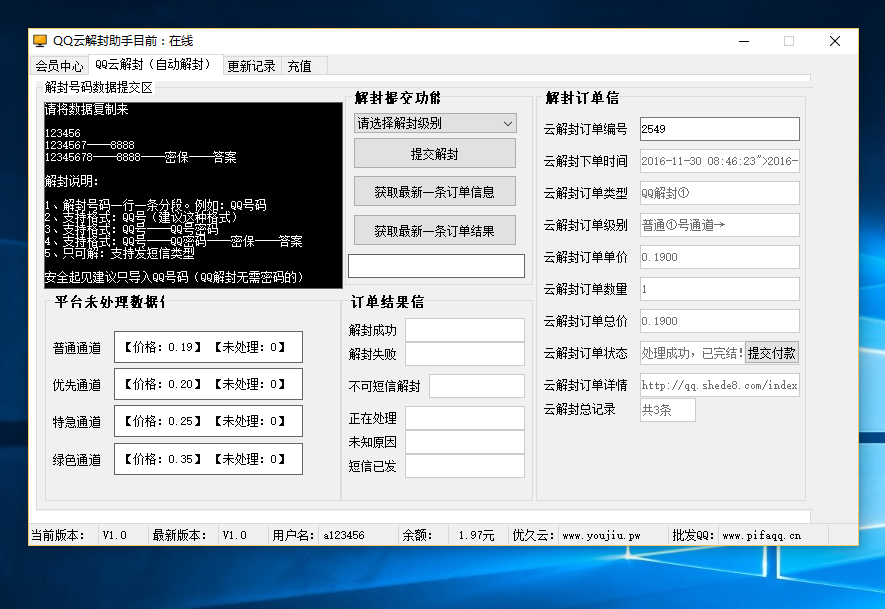Close the QQ云解封助手 window

[x=835, y=41]
